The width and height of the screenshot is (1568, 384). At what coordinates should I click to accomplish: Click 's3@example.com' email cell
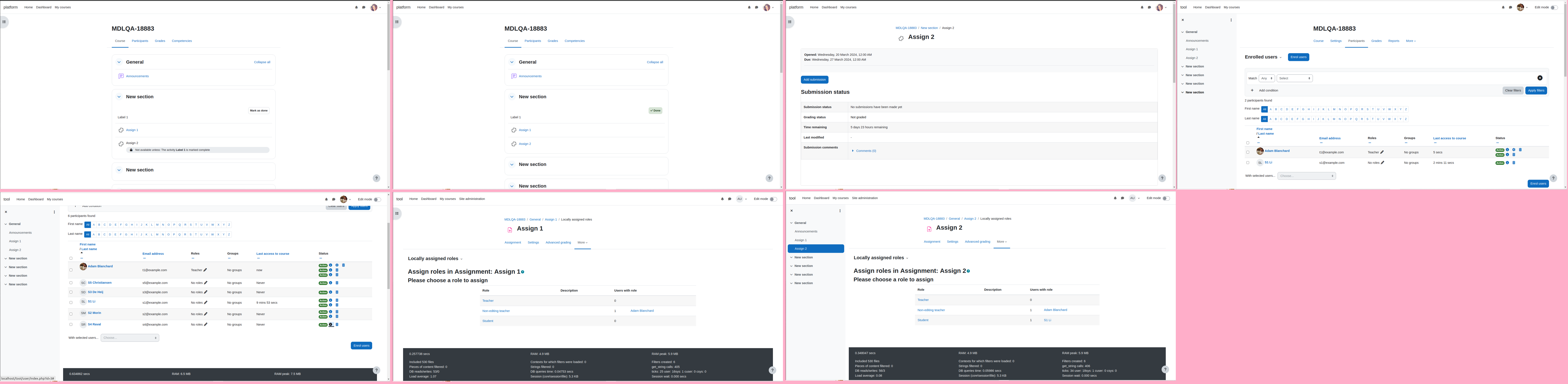pyautogui.click(x=155, y=292)
